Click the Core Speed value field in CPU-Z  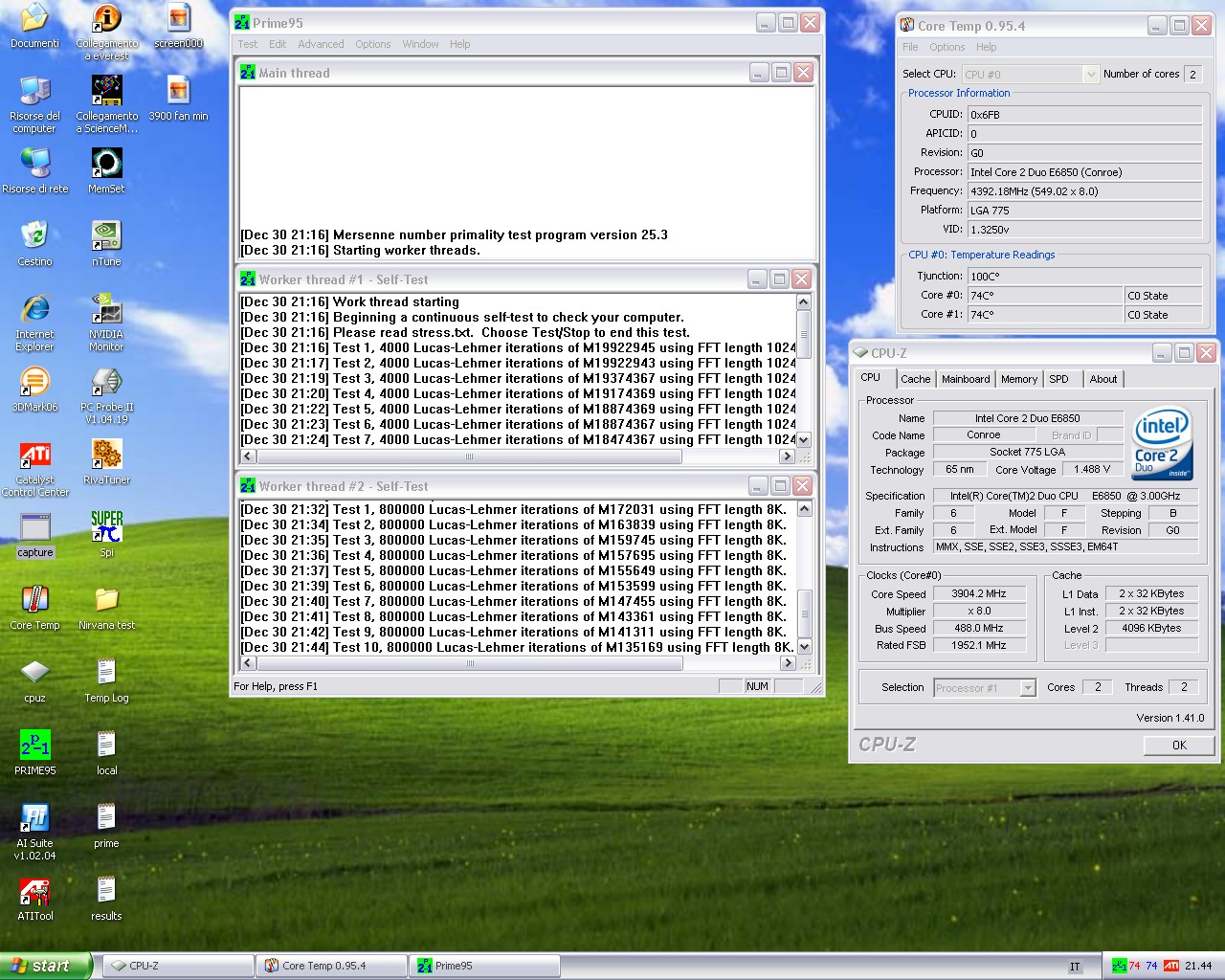[978, 593]
